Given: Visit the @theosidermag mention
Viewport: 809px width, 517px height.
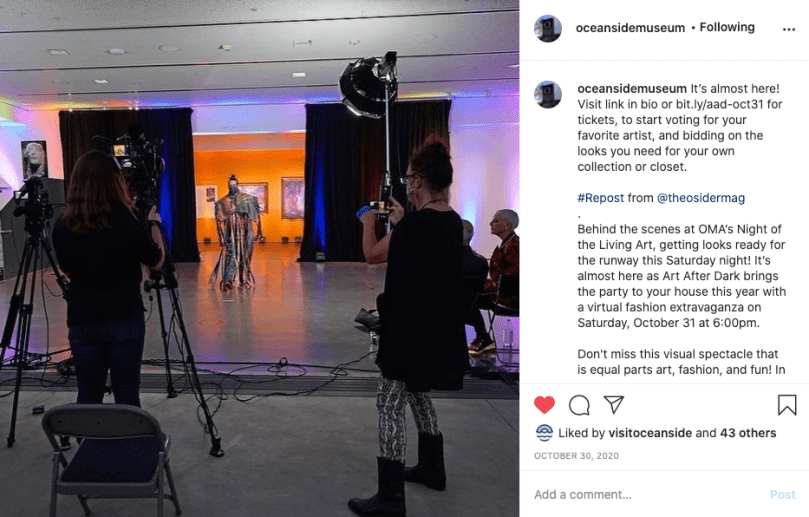Looking at the screenshot, I should (701, 198).
